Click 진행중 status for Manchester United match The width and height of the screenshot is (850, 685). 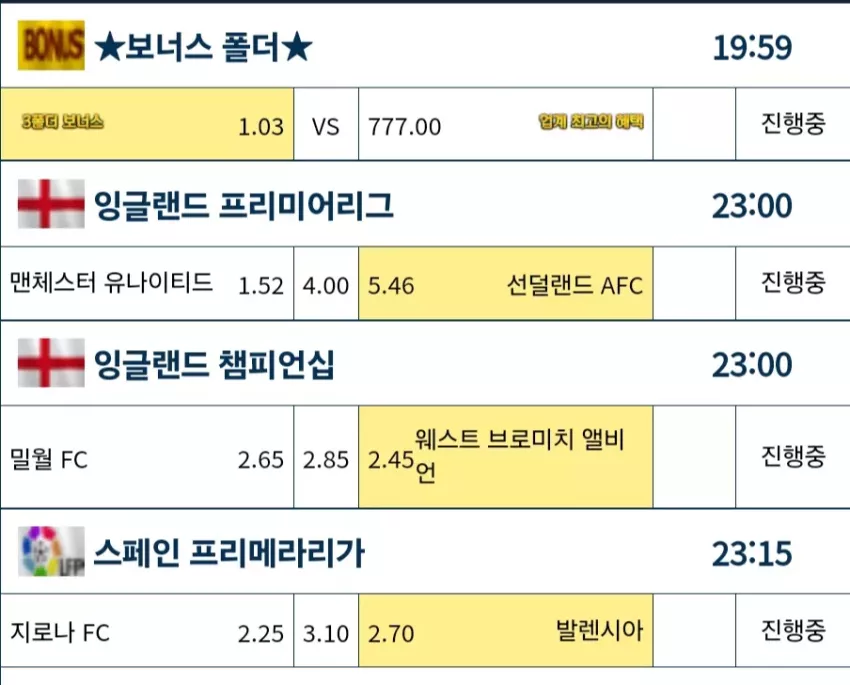[x=793, y=282]
